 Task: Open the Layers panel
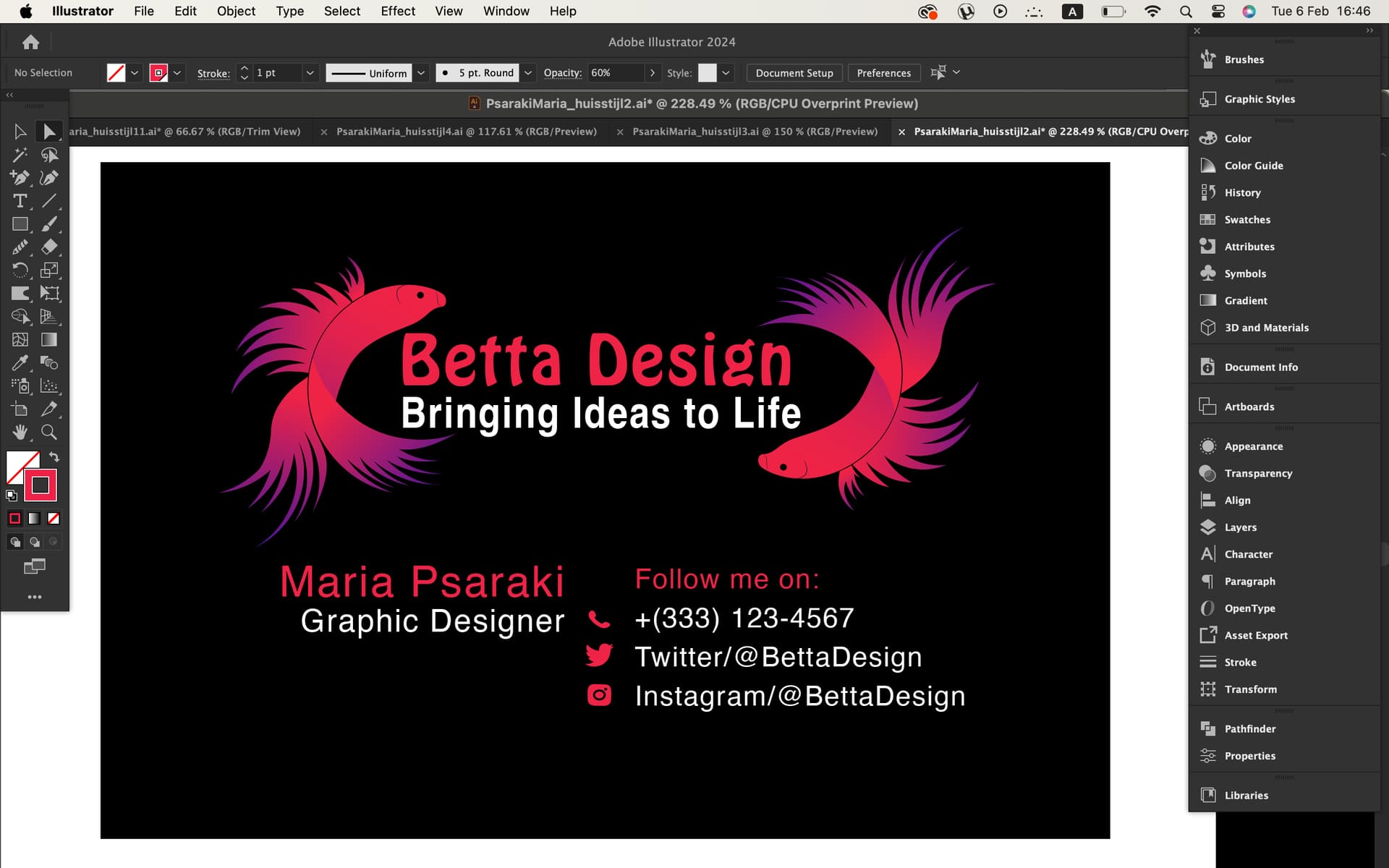click(x=1240, y=527)
